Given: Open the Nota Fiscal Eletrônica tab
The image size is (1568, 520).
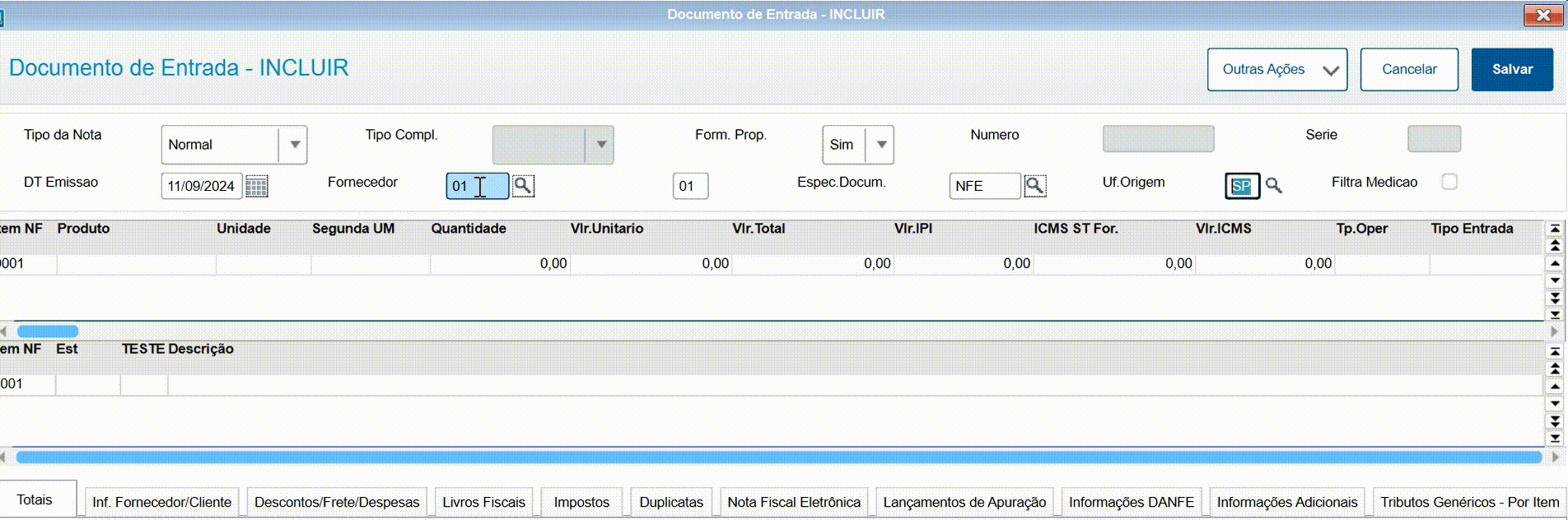Looking at the screenshot, I should (x=794, y=502).
